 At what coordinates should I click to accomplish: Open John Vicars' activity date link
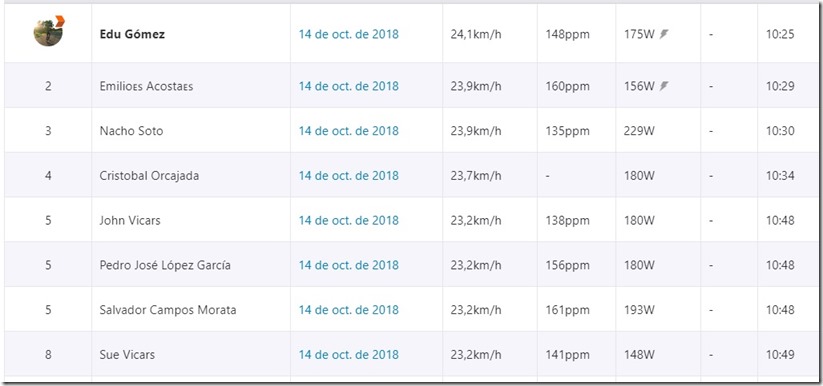click(x=349, y=221)
